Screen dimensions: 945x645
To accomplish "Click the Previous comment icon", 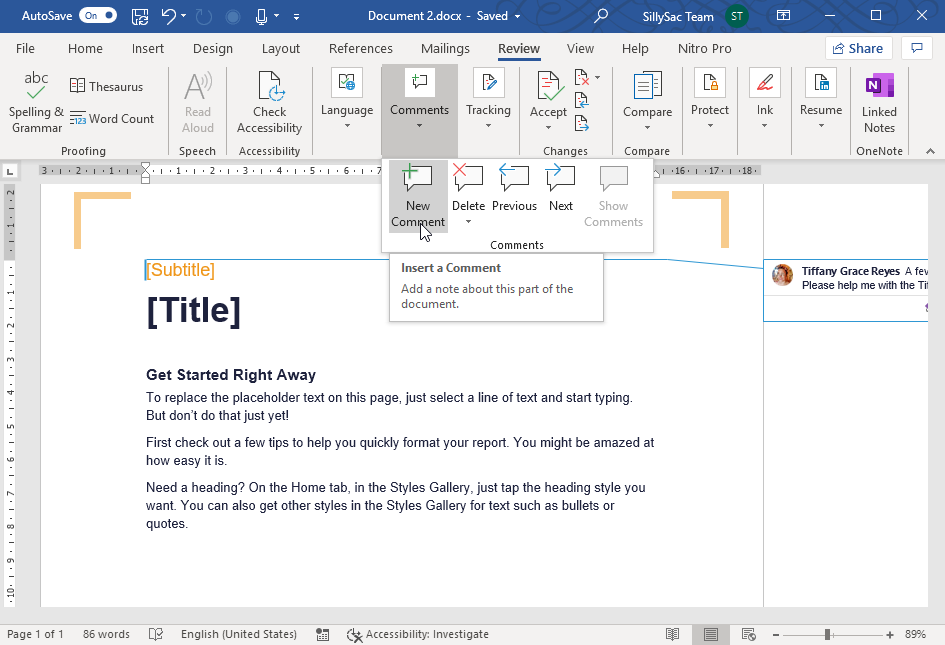I will click(514, 180).
